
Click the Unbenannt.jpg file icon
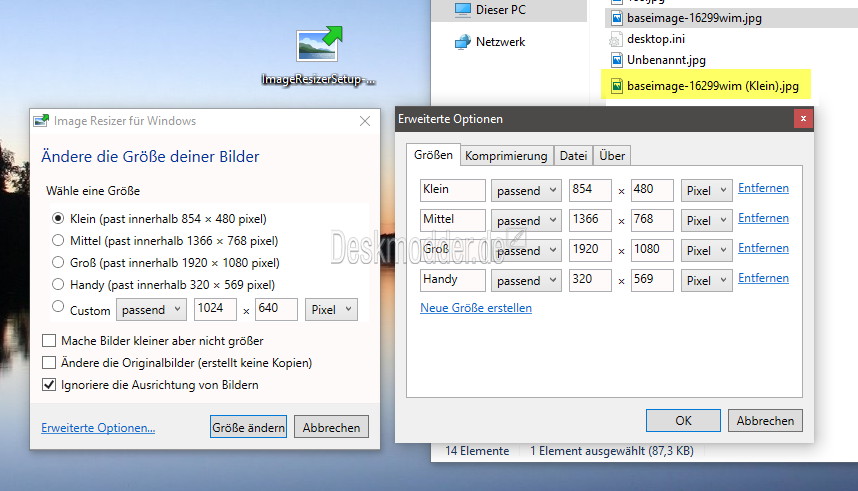[617, 60]
